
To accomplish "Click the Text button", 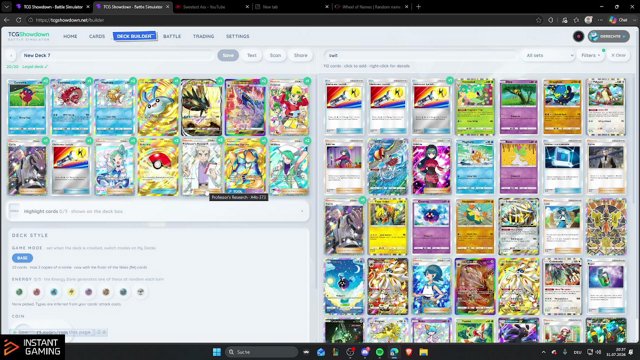I will pos(252,55).
